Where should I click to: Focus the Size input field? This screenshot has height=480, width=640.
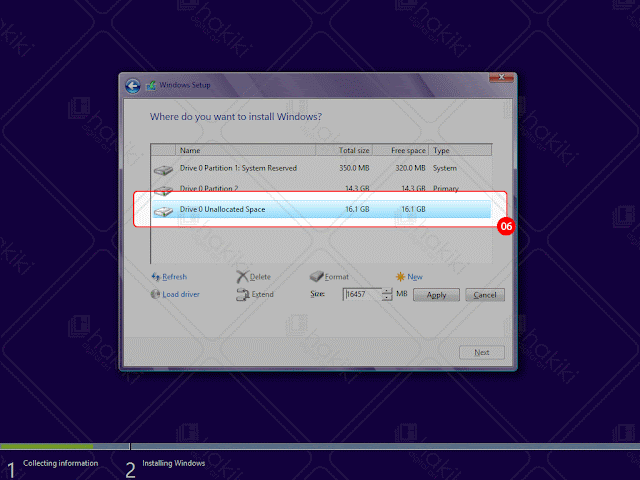[x=362, y=294]
